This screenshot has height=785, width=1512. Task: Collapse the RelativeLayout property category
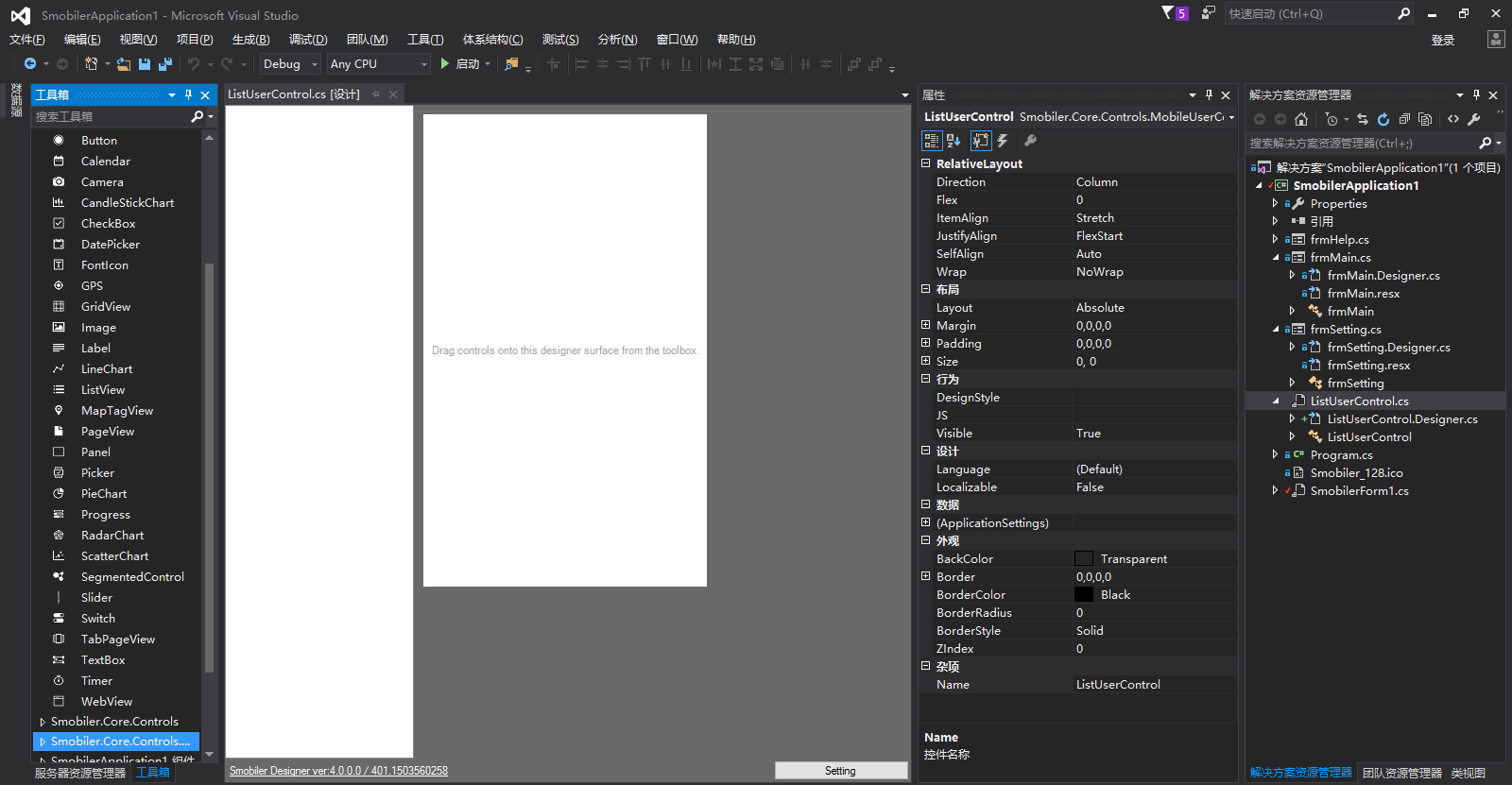point(926,163)
